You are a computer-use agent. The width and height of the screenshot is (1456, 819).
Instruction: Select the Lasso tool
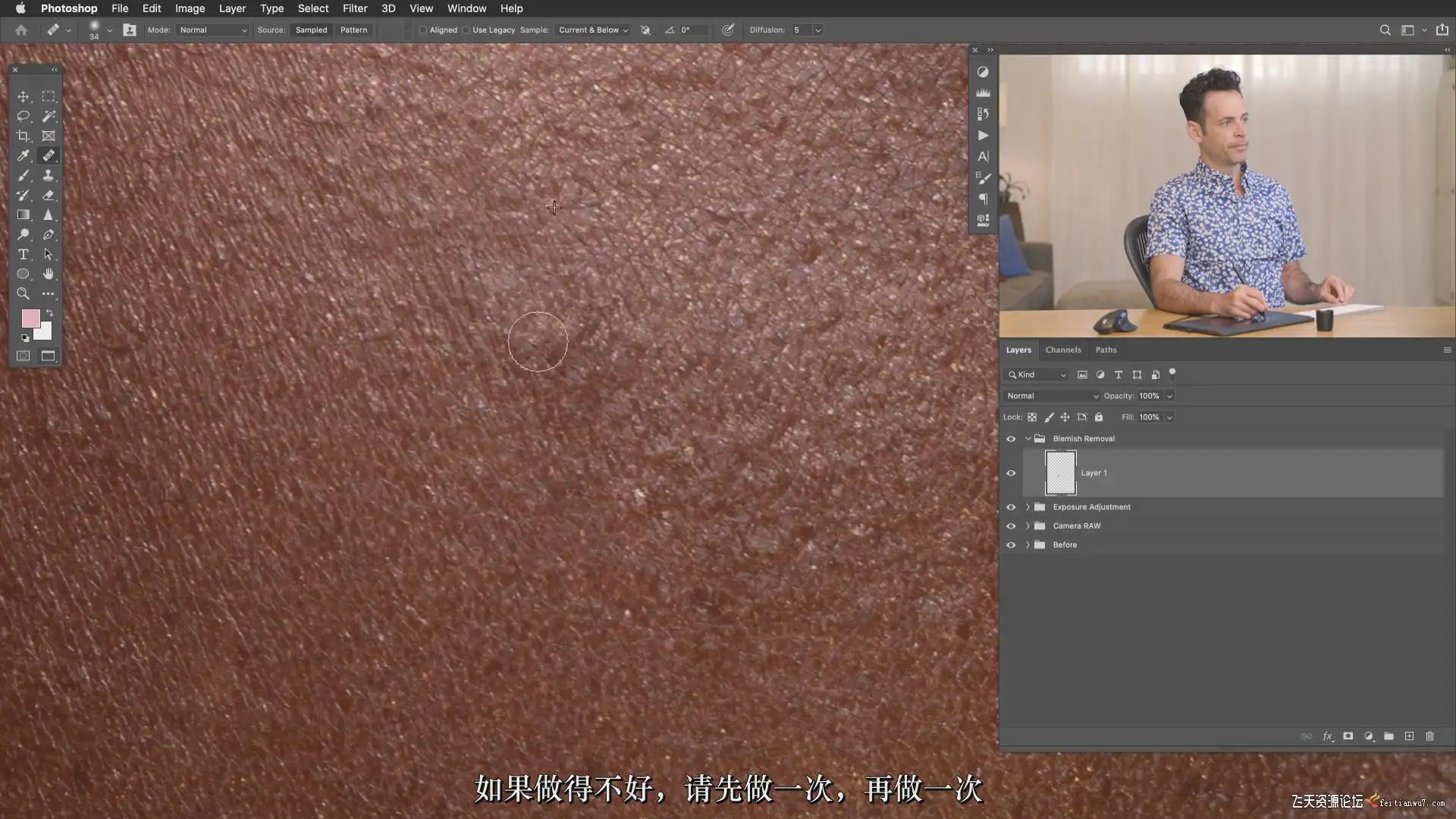pos(23,116)
